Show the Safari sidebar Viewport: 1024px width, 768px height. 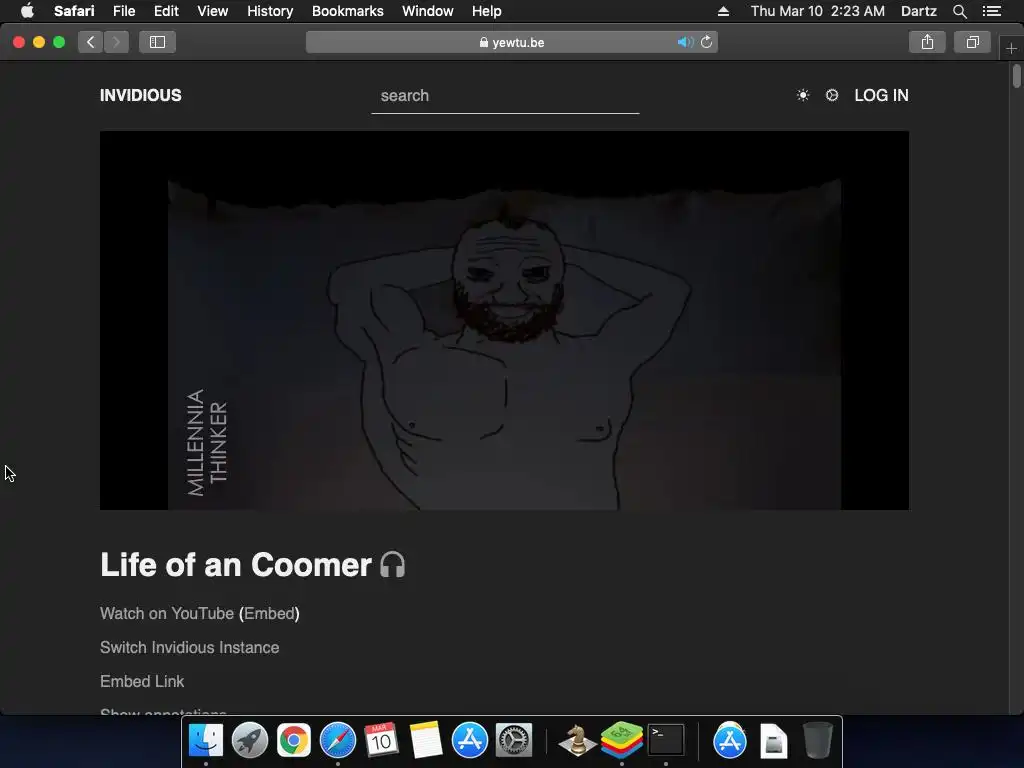157,42
